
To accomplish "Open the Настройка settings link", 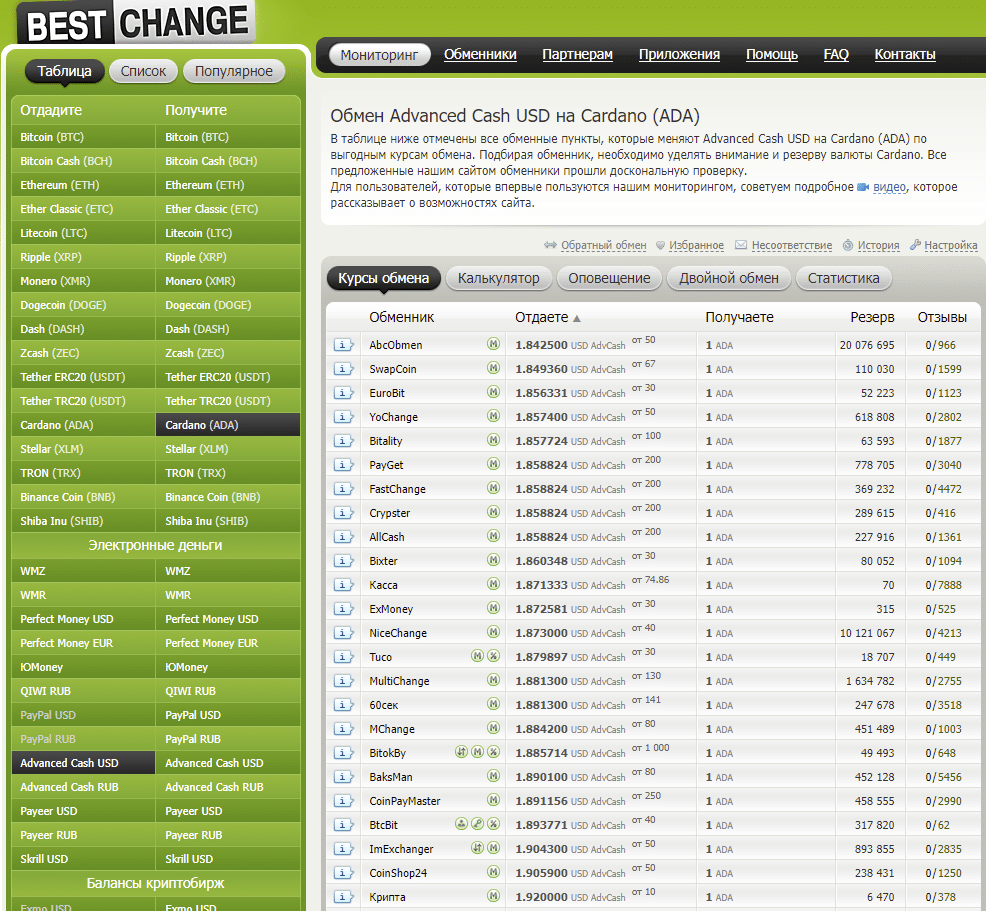I will point(950,246).
